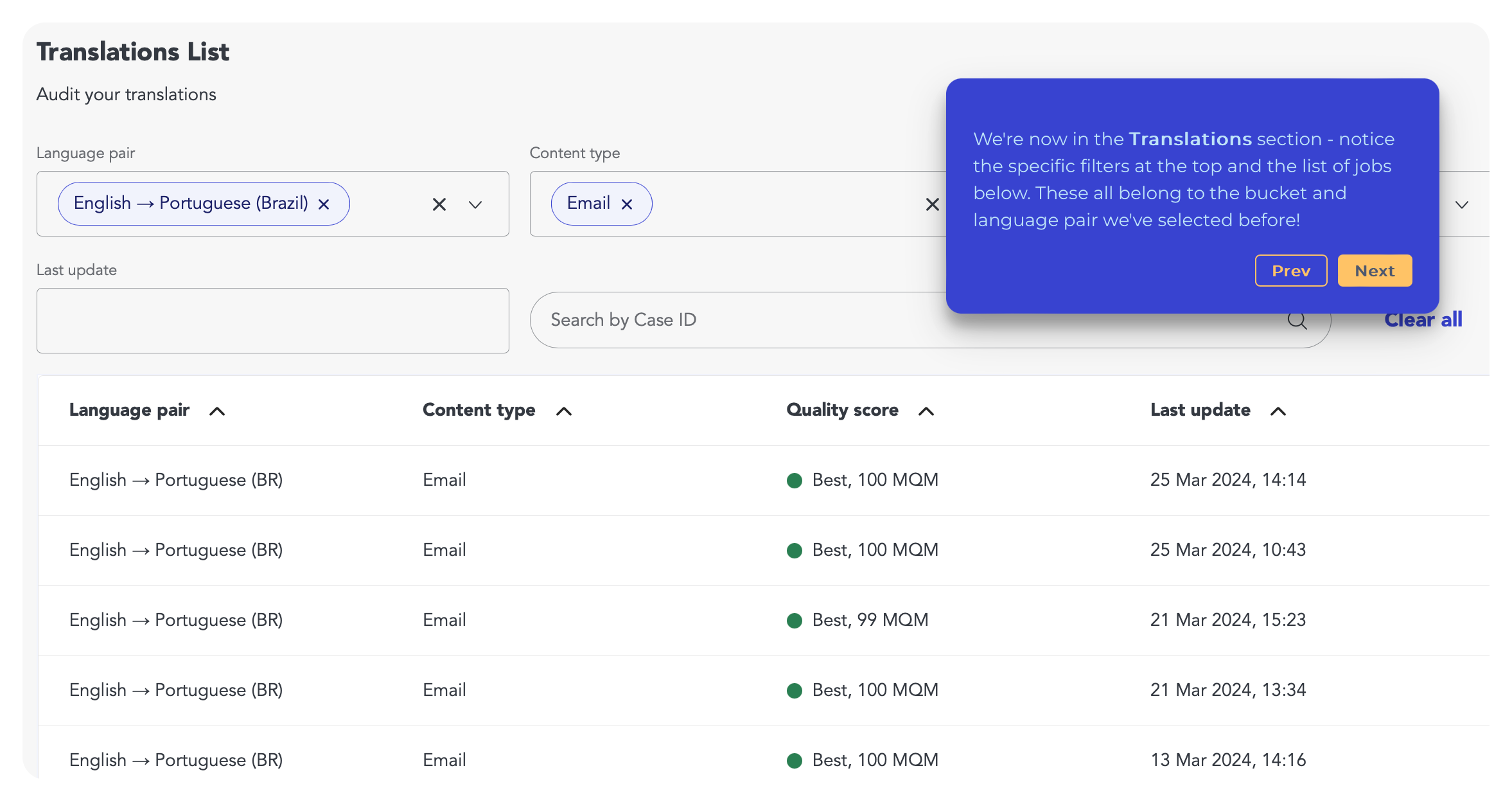
Task: Open the Last update date field
Action: pos(273,321)
